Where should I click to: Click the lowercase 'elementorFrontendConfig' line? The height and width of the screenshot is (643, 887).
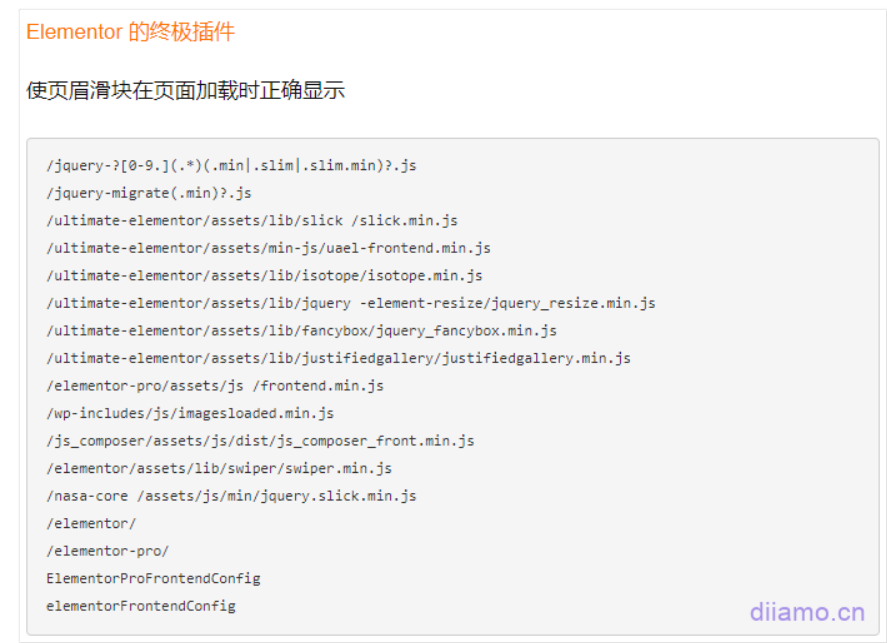tap(141, 606)
